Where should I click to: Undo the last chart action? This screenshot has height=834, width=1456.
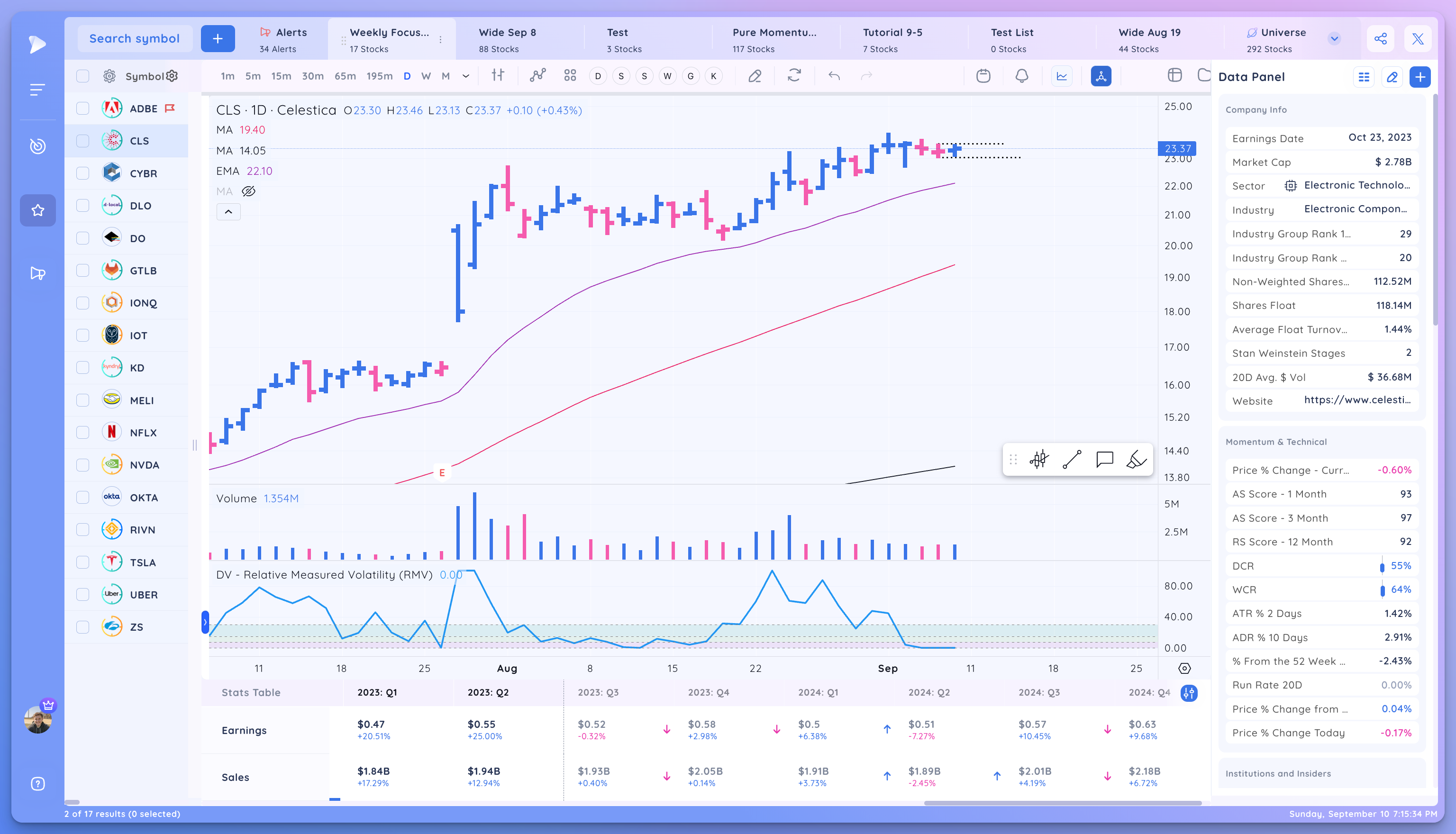834,76
